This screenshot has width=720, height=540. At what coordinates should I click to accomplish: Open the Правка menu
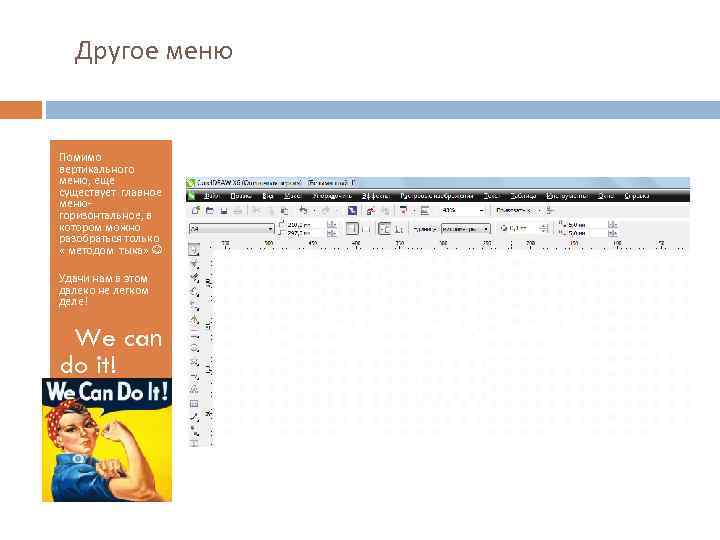[240, 196]
